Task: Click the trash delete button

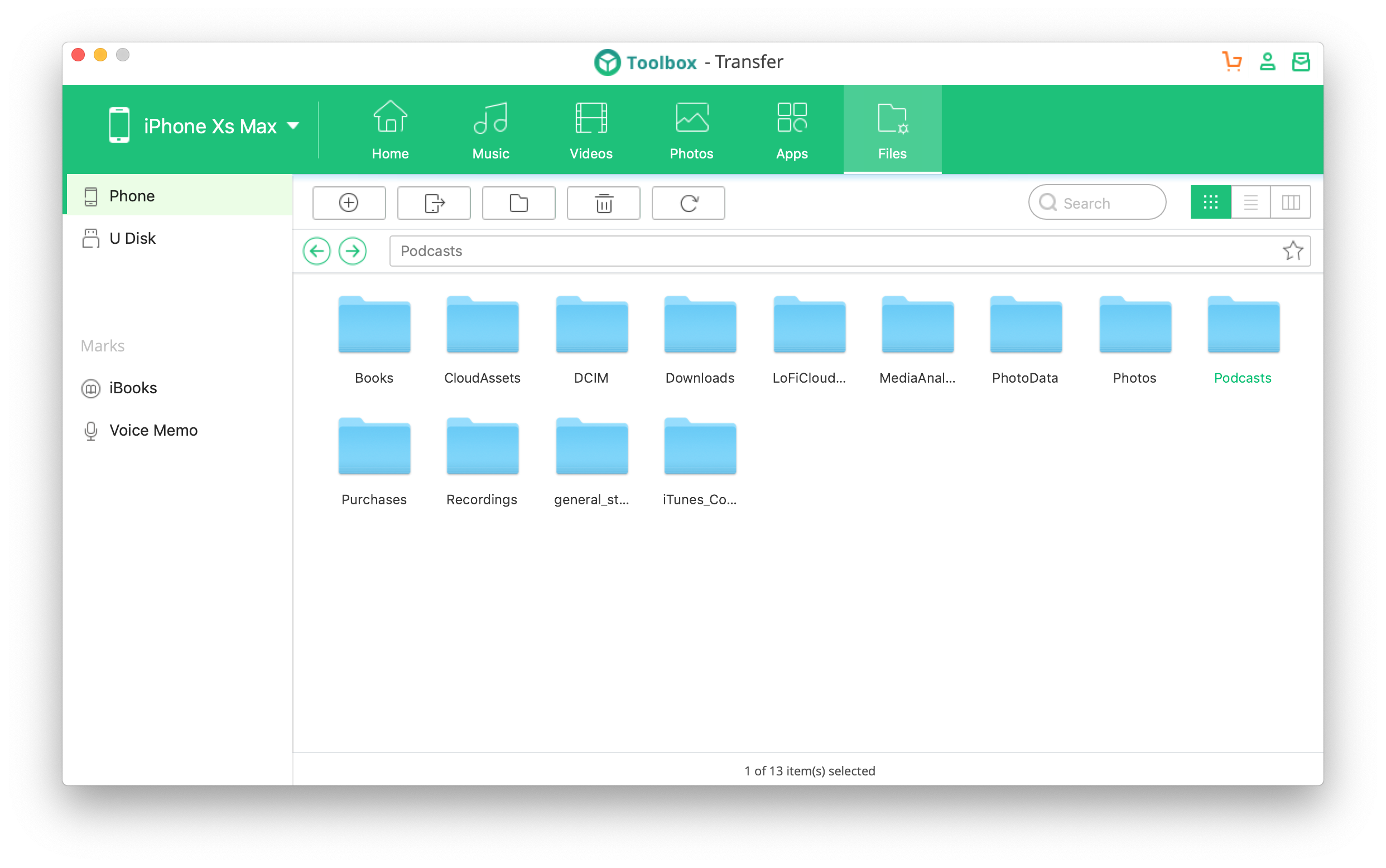Action: [x=603, y=202]
